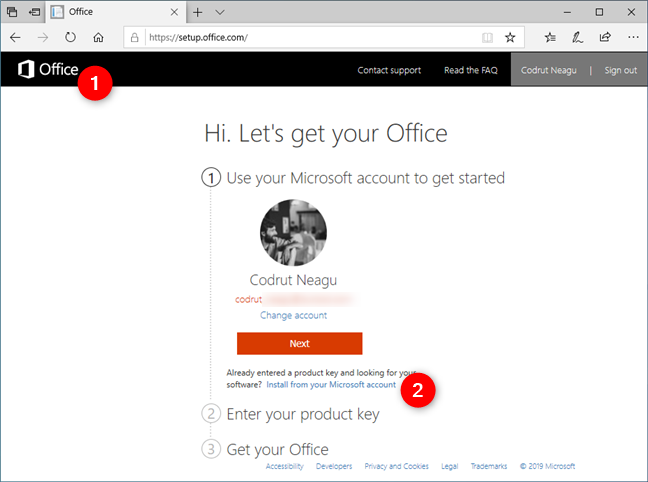
Task: Open the Favorites hub icon
Action: [x=551, y=37]
